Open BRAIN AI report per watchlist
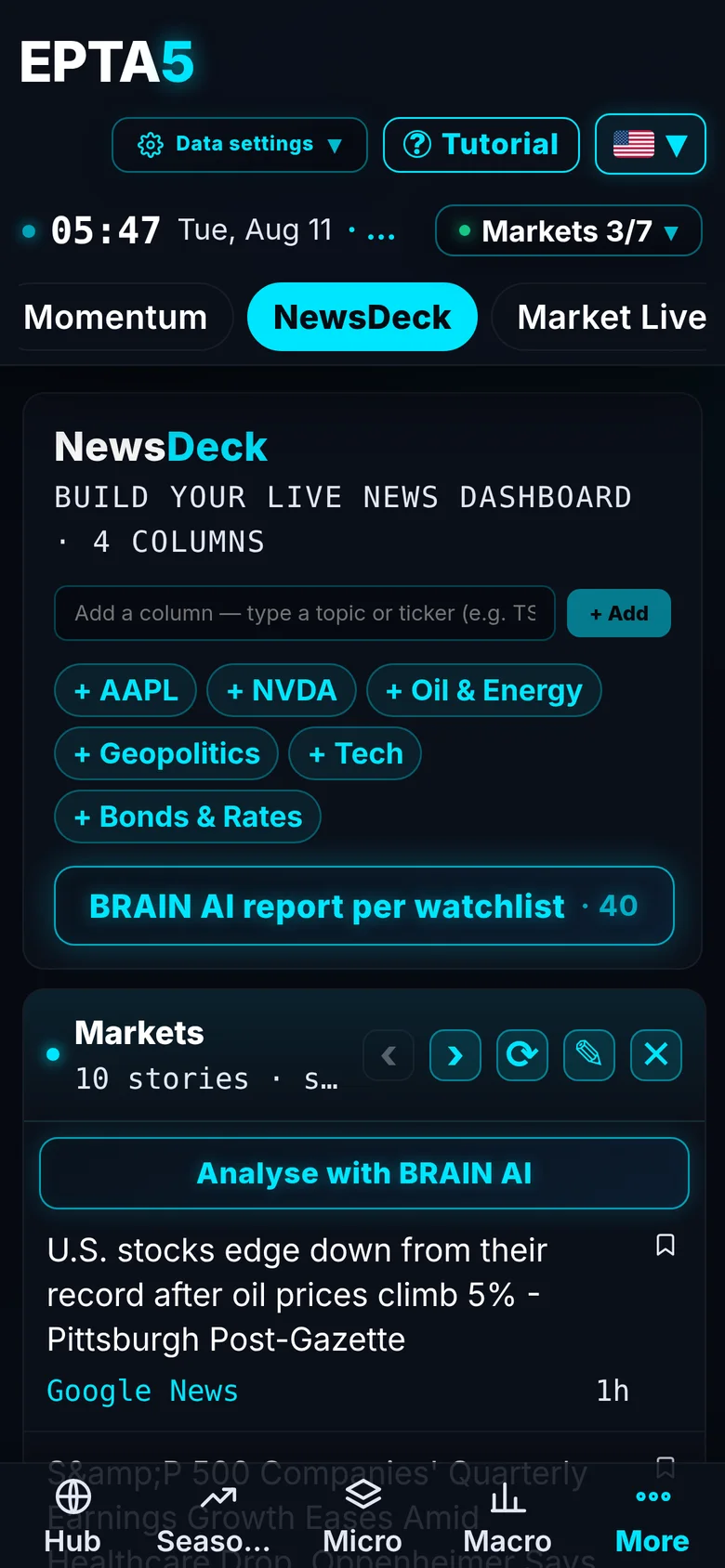This screenshot has width=725, height=1568. pyautogui.click(x=364, y=906)
